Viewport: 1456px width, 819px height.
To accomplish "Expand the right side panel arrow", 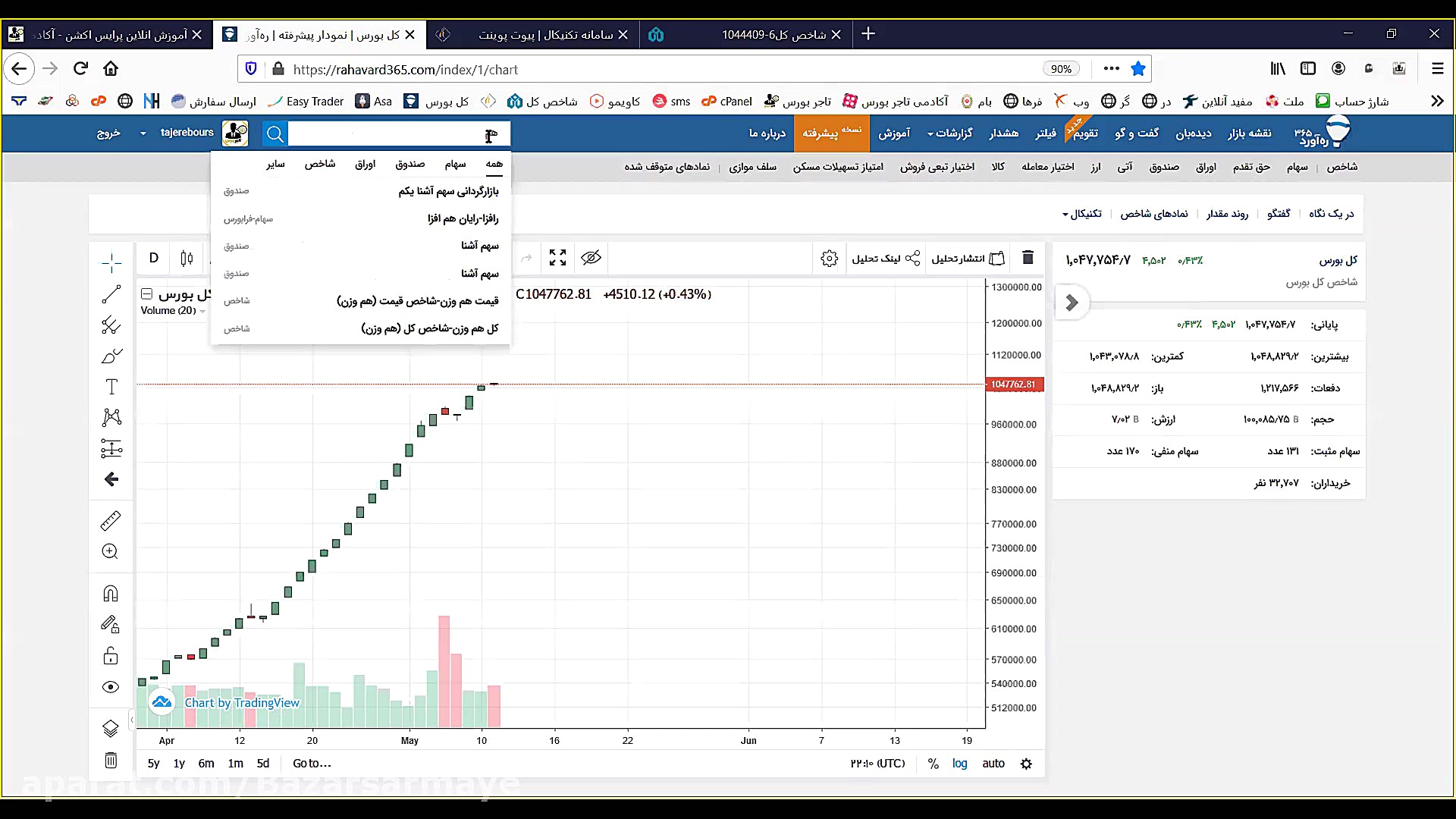I will coord(1072,303).
